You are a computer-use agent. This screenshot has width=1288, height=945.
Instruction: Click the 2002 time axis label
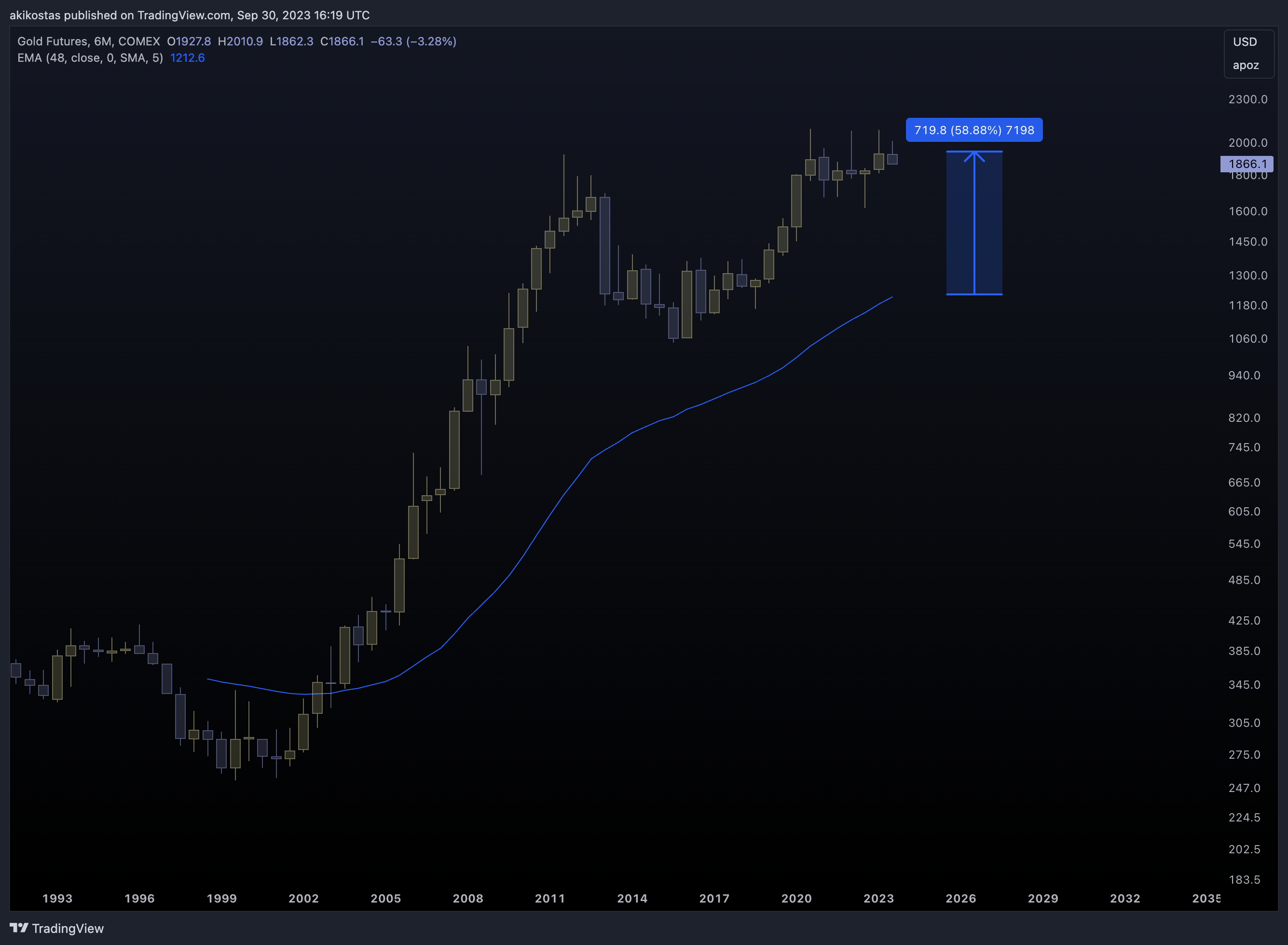pyautogui.click(x=303, y=899)
